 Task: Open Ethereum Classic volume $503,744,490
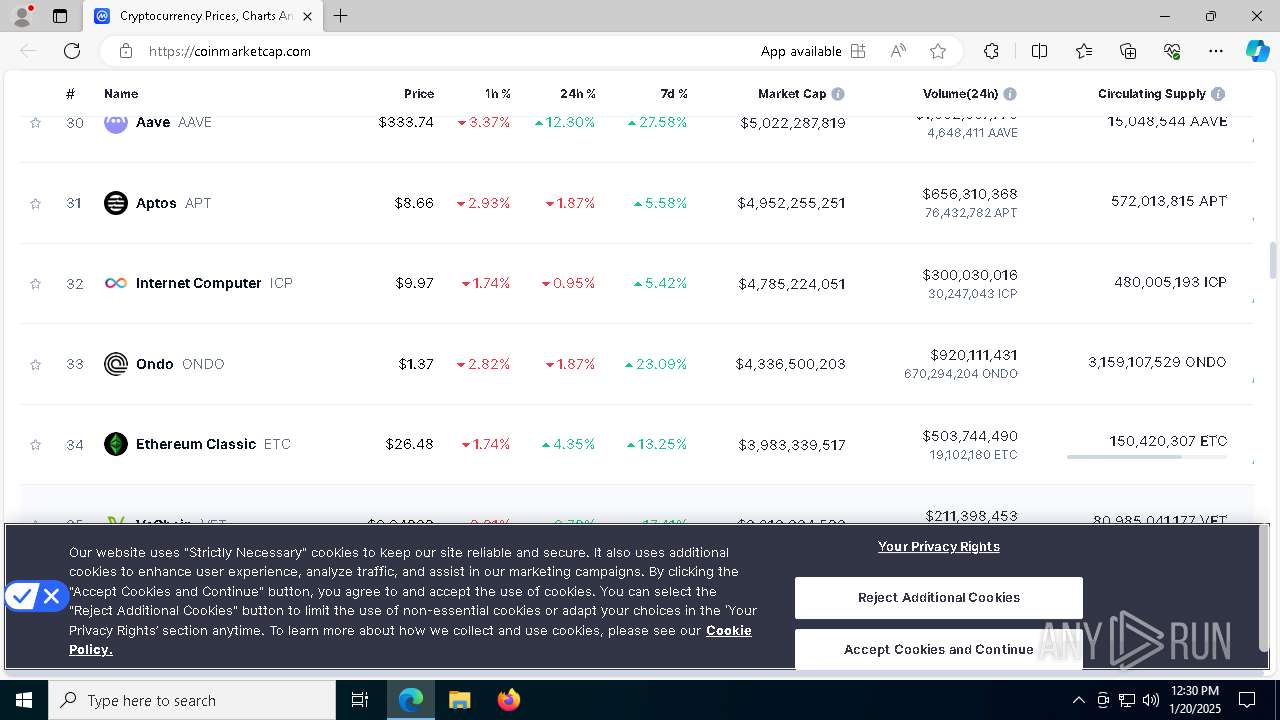click(970, 436)
